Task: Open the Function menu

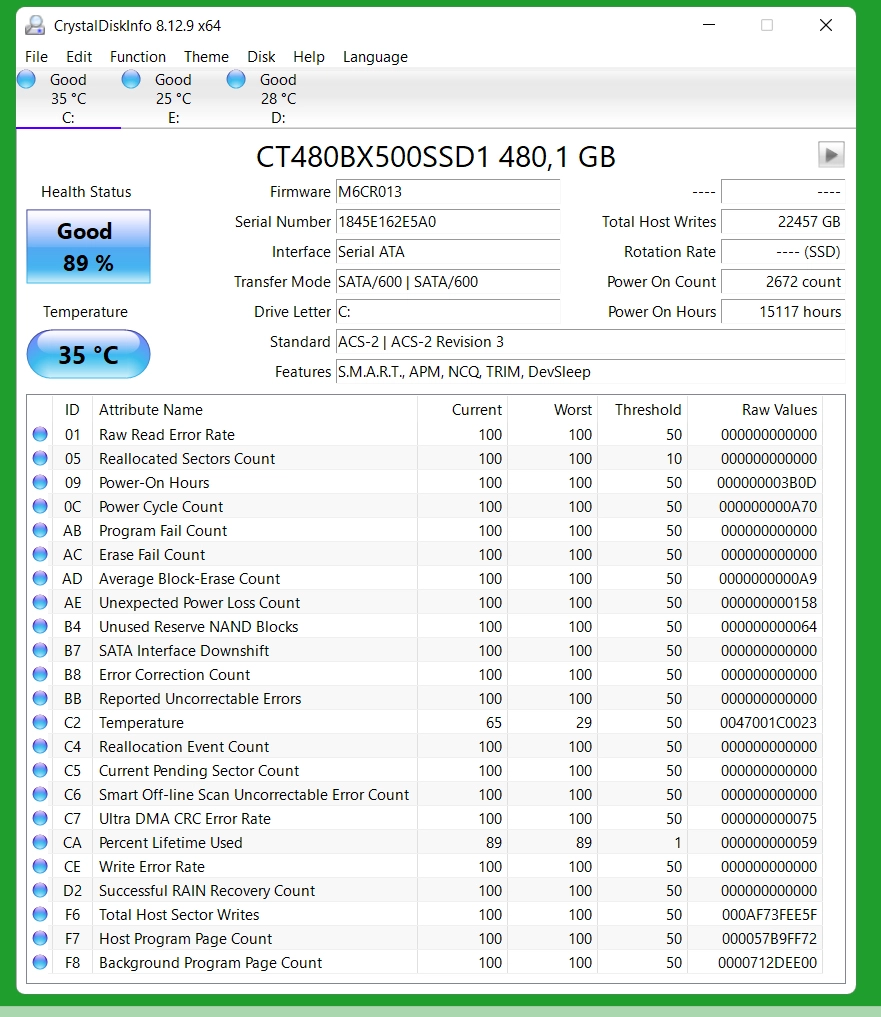Action: pyautogui.click(x=138, y=57)
